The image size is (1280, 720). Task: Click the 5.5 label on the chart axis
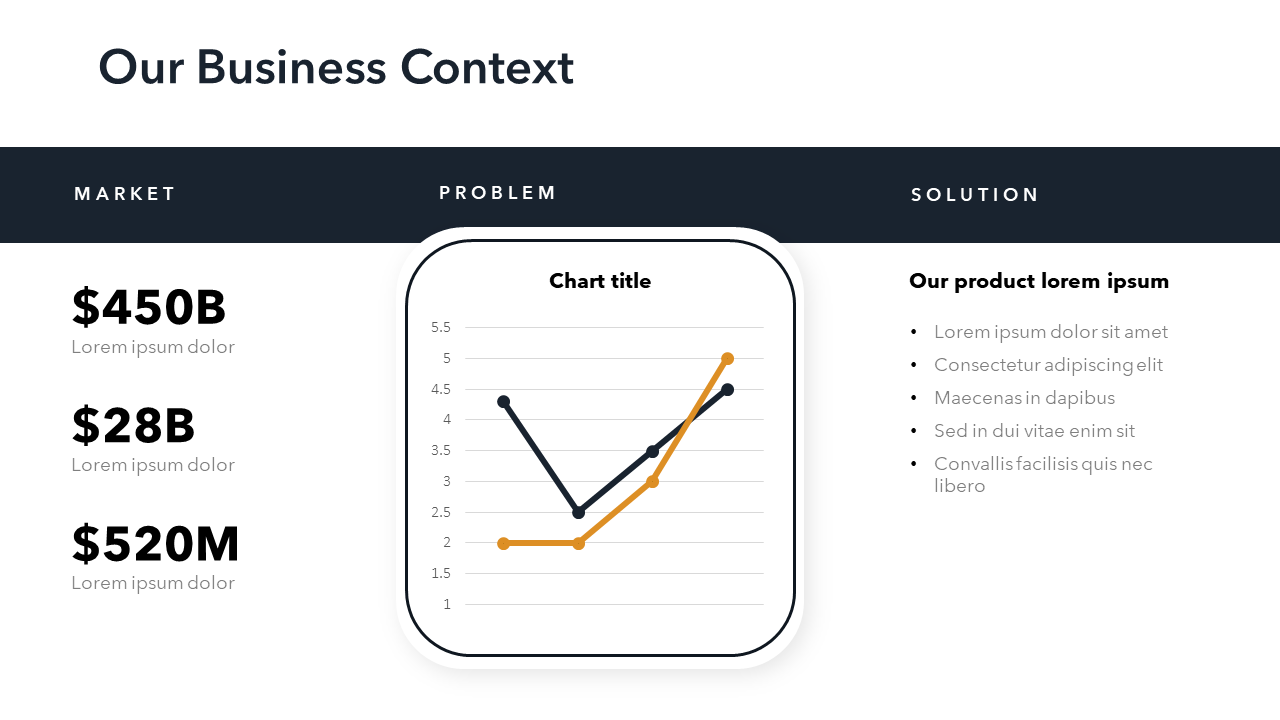click(x=441, y=327)
